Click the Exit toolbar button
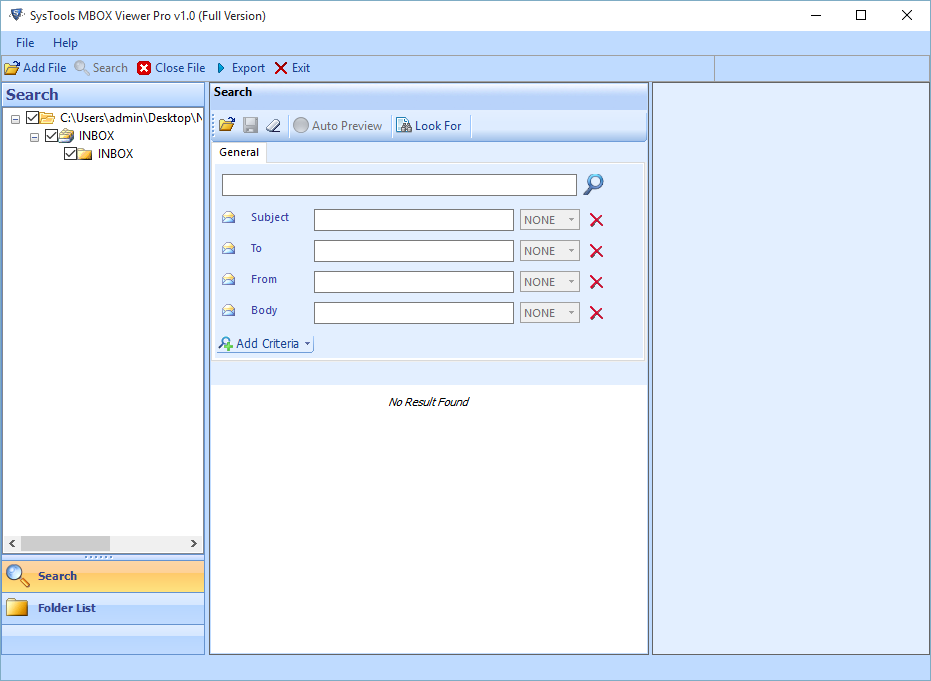The width and height of the screenshot is (931, 681). click(x=293, y=68)
